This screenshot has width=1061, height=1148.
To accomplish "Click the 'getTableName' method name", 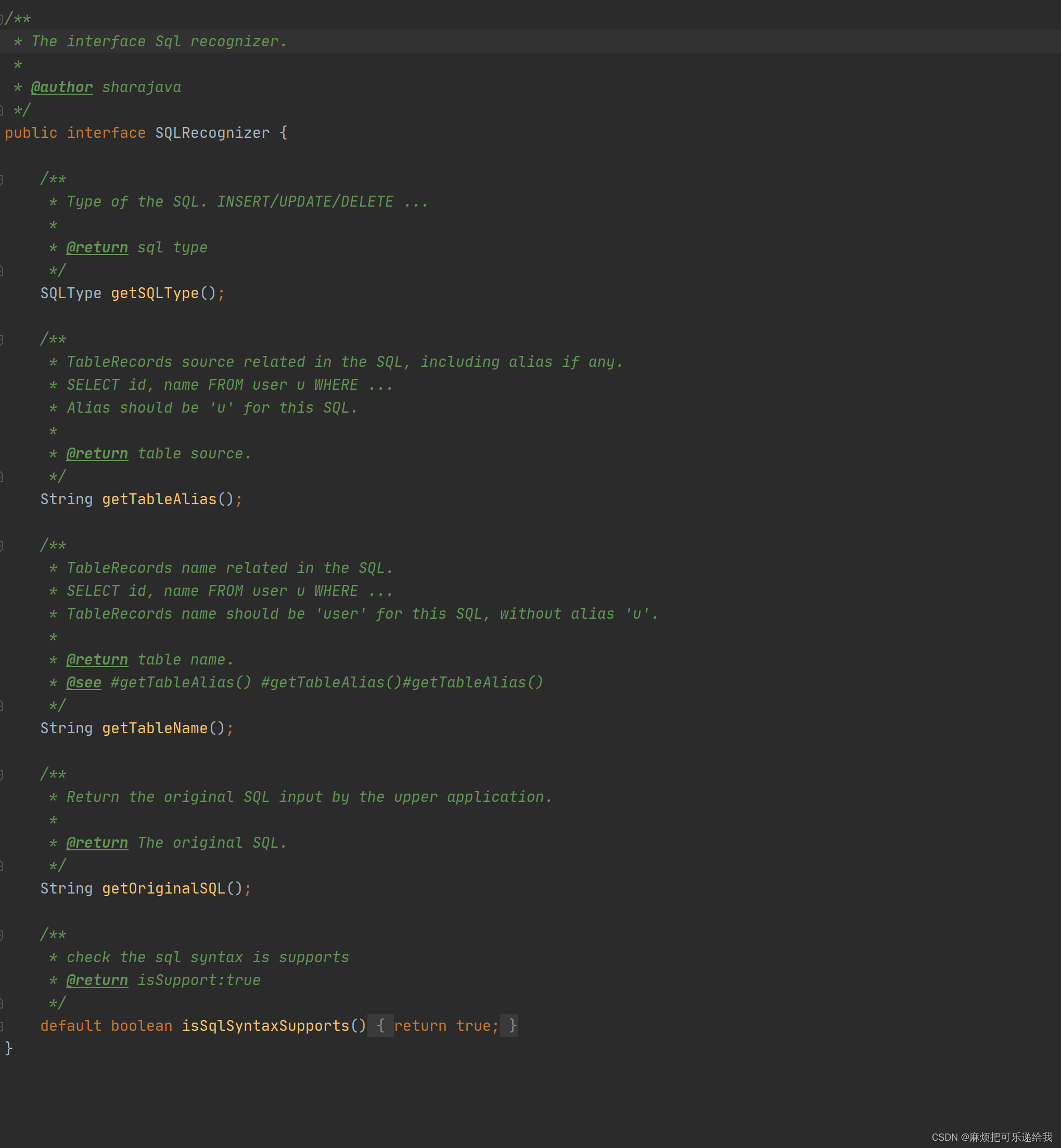I will tap(155, 729).
